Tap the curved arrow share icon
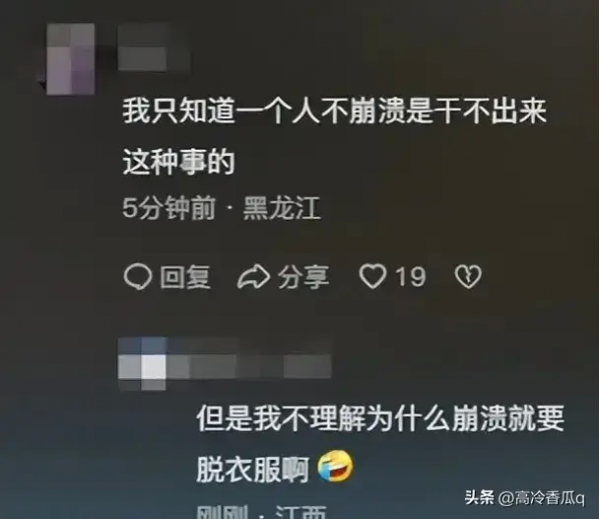Viewport: 600px width, 519px height. pos(254,276)
